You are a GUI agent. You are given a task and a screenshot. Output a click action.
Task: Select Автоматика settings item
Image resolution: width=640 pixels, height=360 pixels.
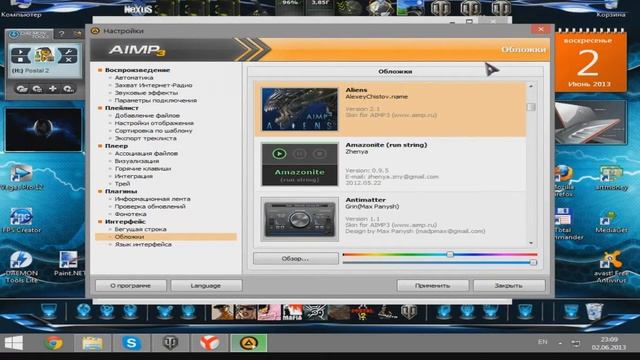(134, 78)
